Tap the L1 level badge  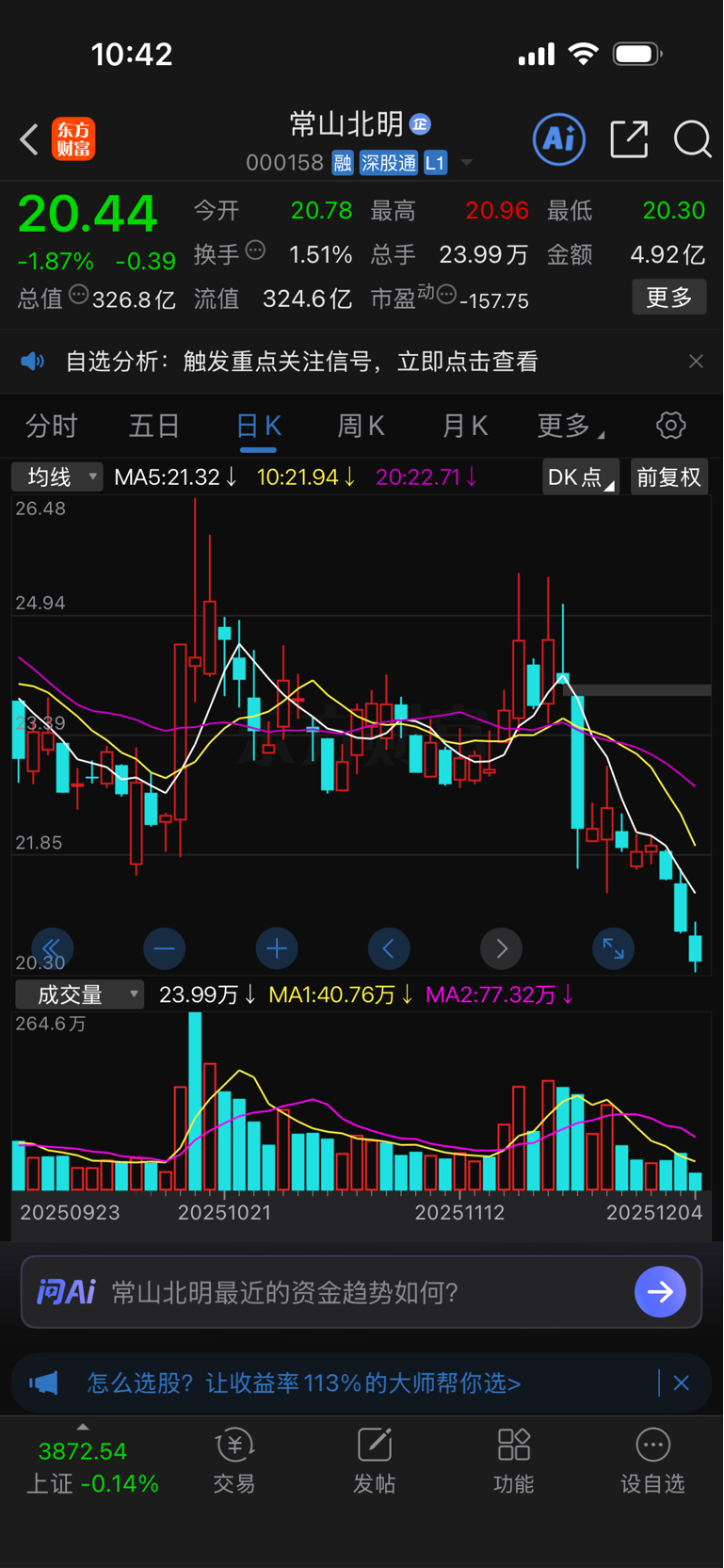(x=435, y=163)
